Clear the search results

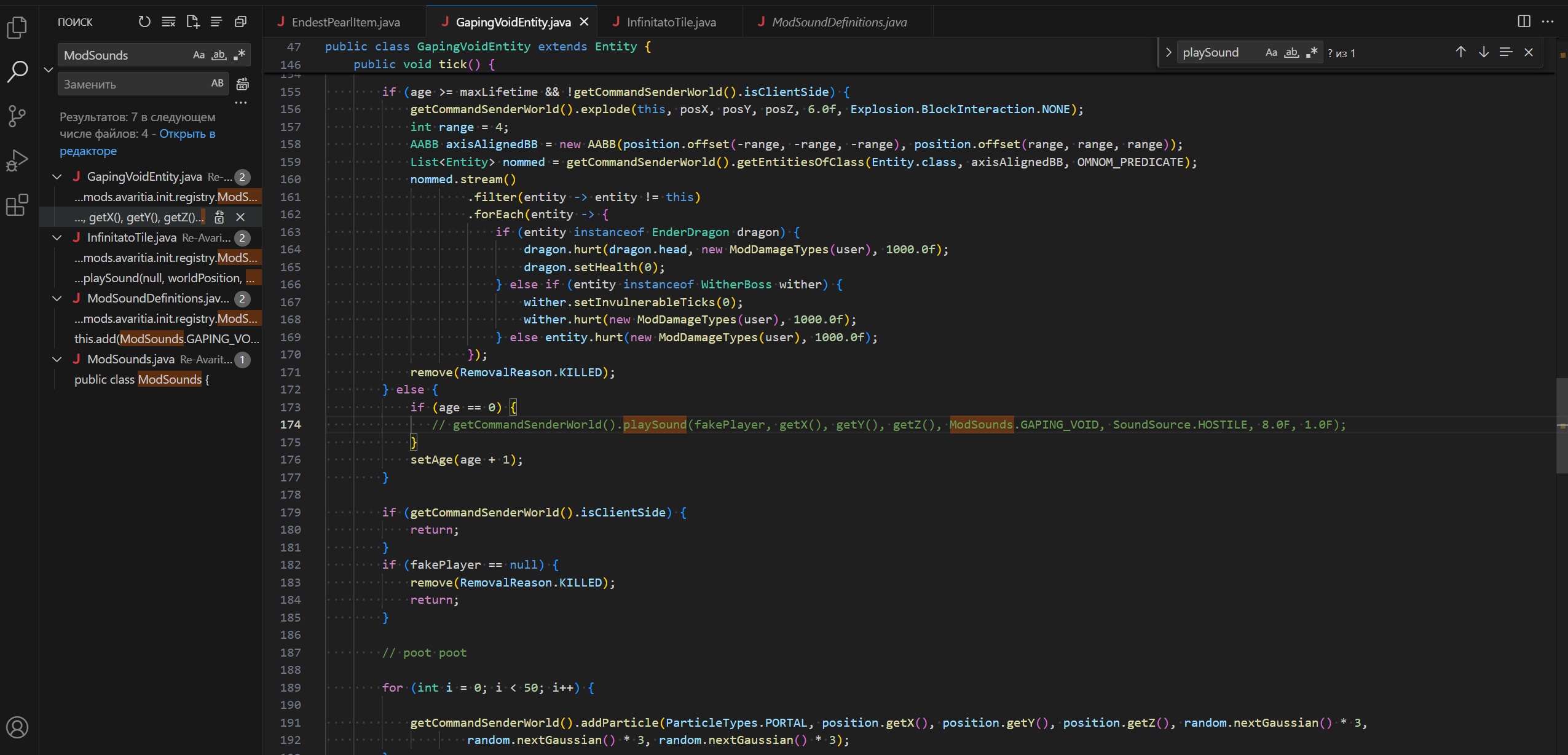point(168,22)
